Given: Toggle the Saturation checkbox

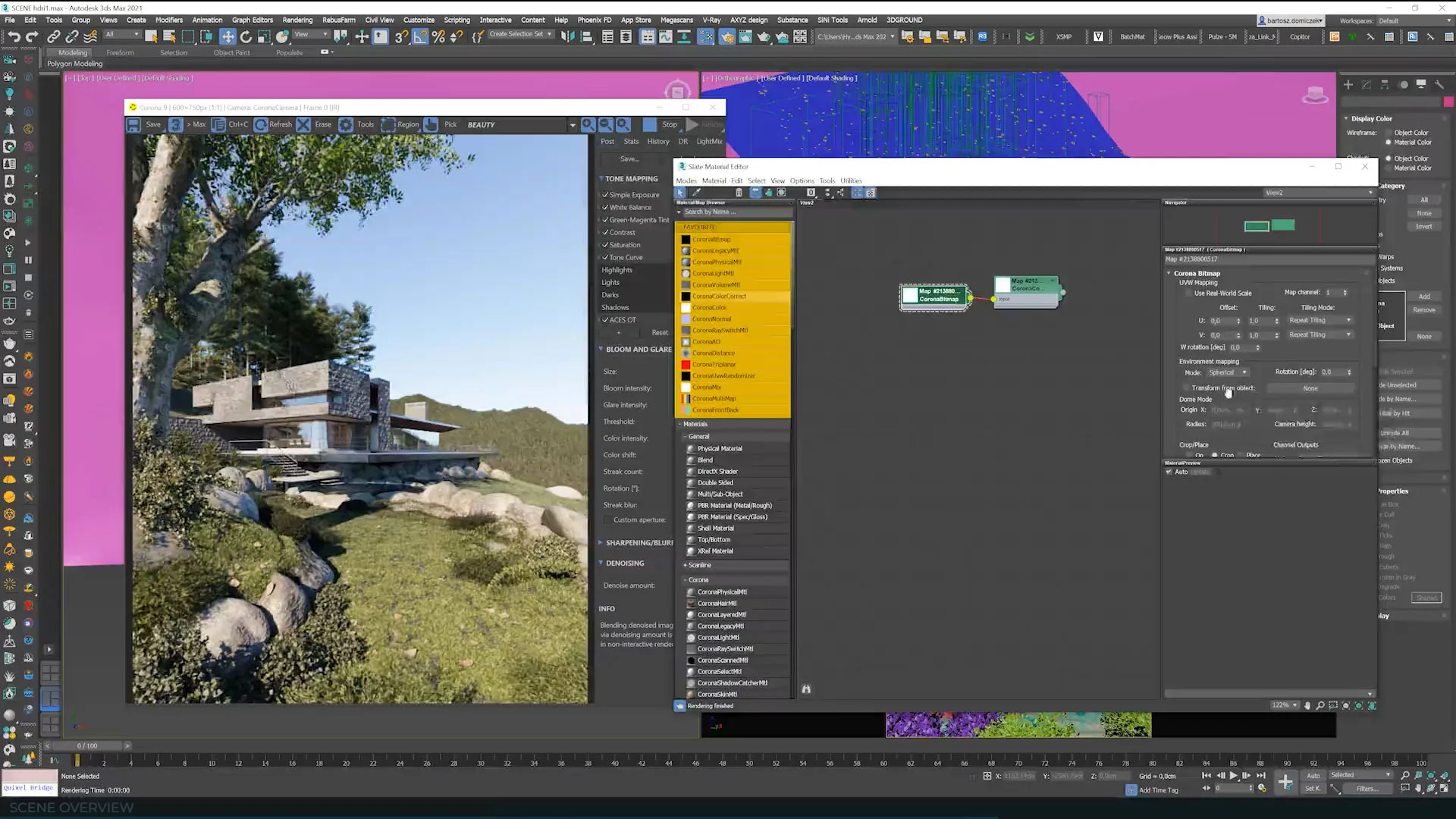Looking at the screenshot, I should (x=605, y=245).
